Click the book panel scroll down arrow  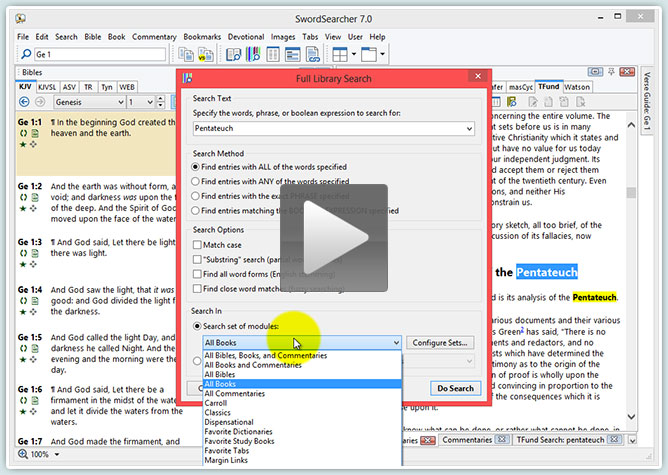coord(631,417)
